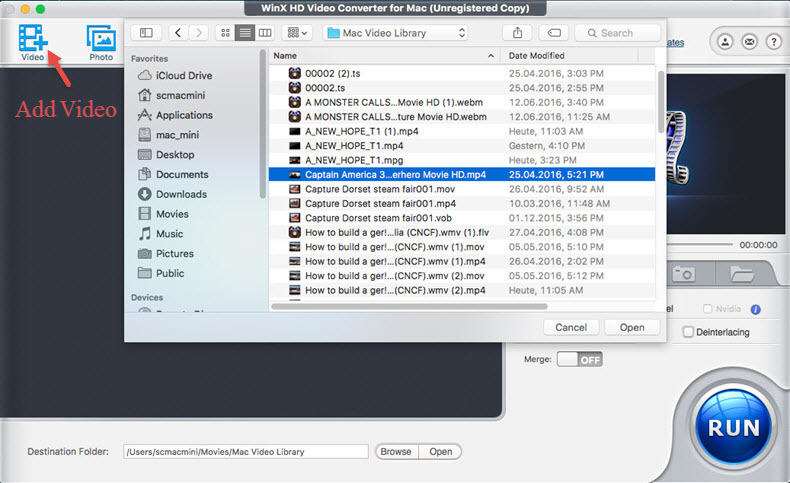The height and width of the screenshot is (483, 790).
Task: Click the blue hardware info icon
Action: pos(755,309)
